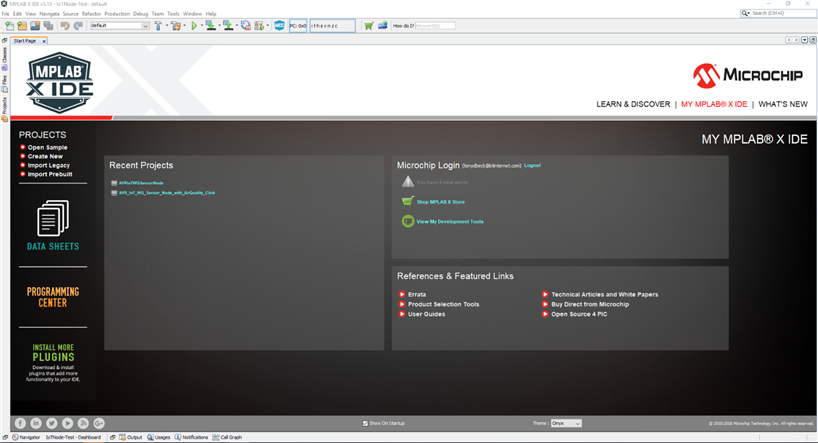Click the Logout link
818x443 pixels.
point(532,165)
